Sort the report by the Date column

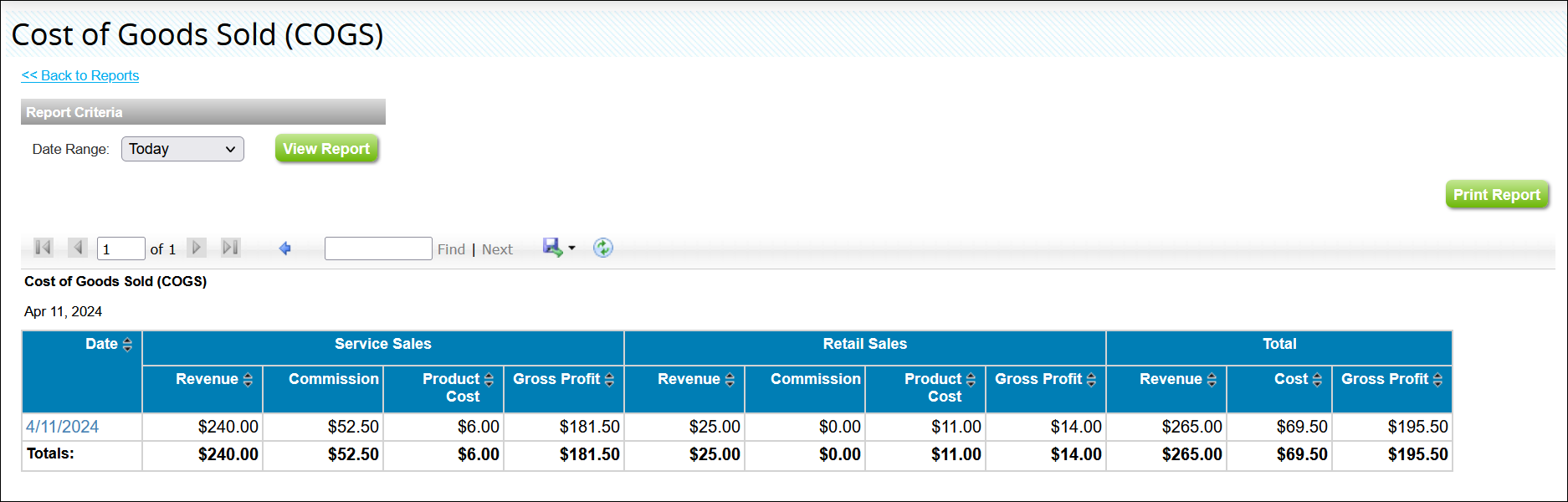tap(127, 345)
